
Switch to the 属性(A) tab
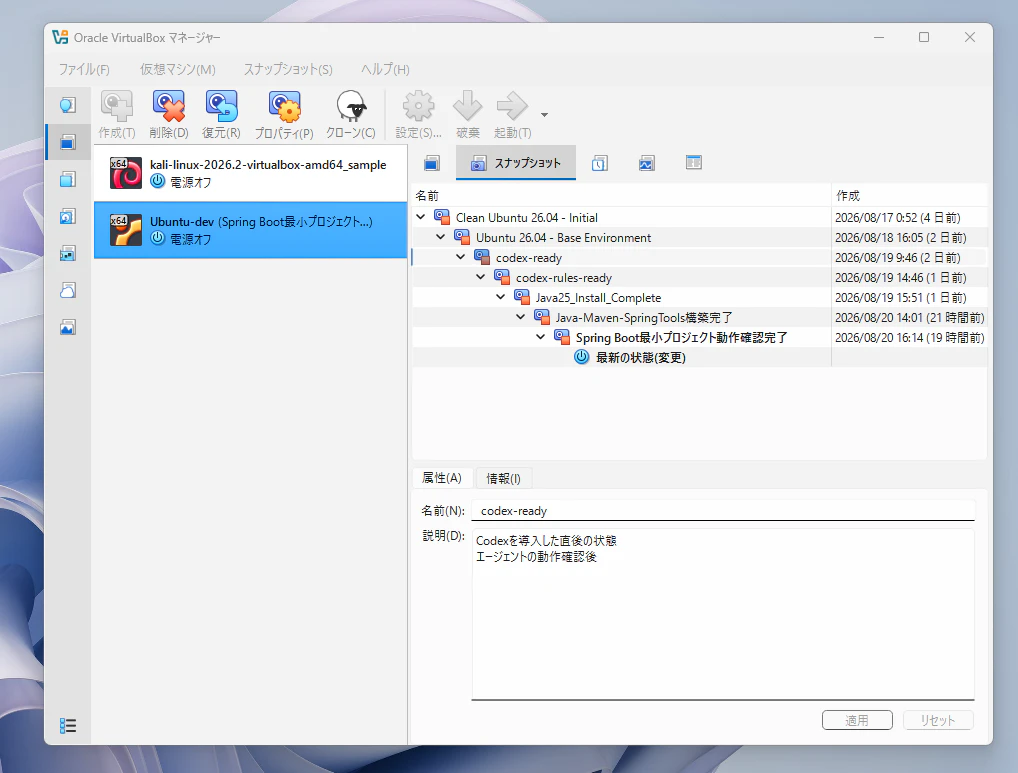[x=442, y=478]
